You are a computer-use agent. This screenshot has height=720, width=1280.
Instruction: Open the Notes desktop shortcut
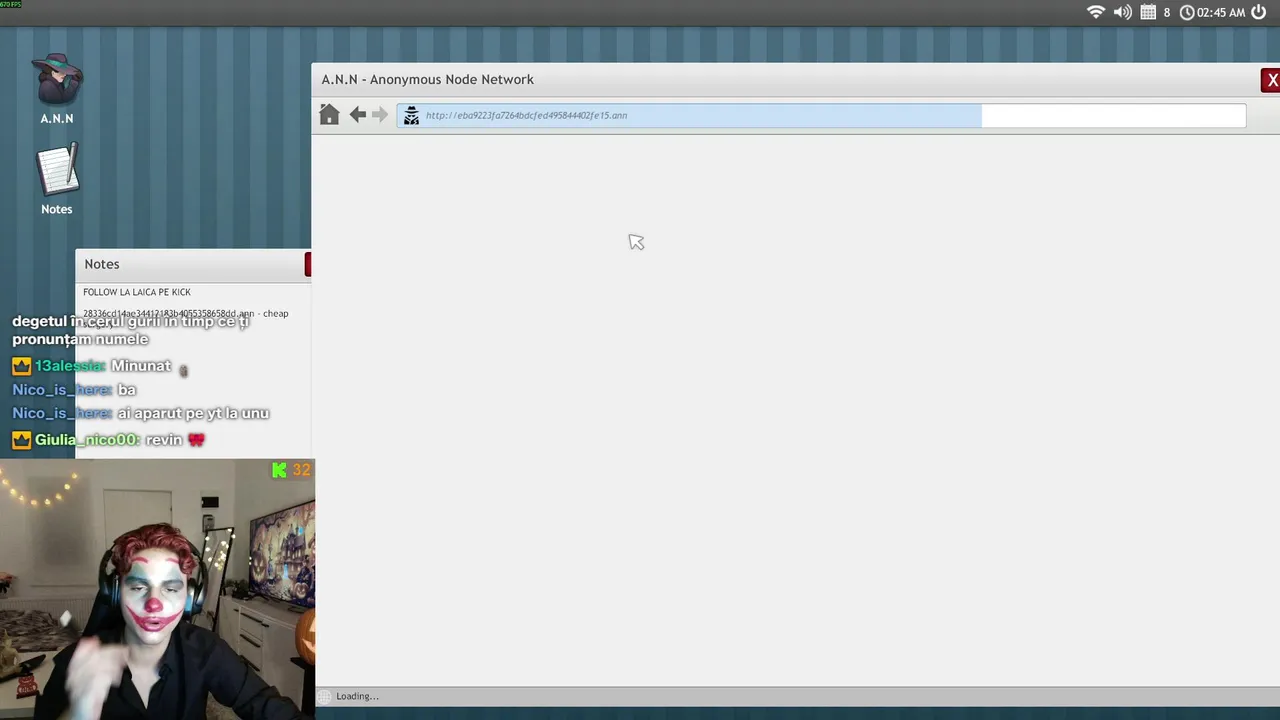point(57,180)
